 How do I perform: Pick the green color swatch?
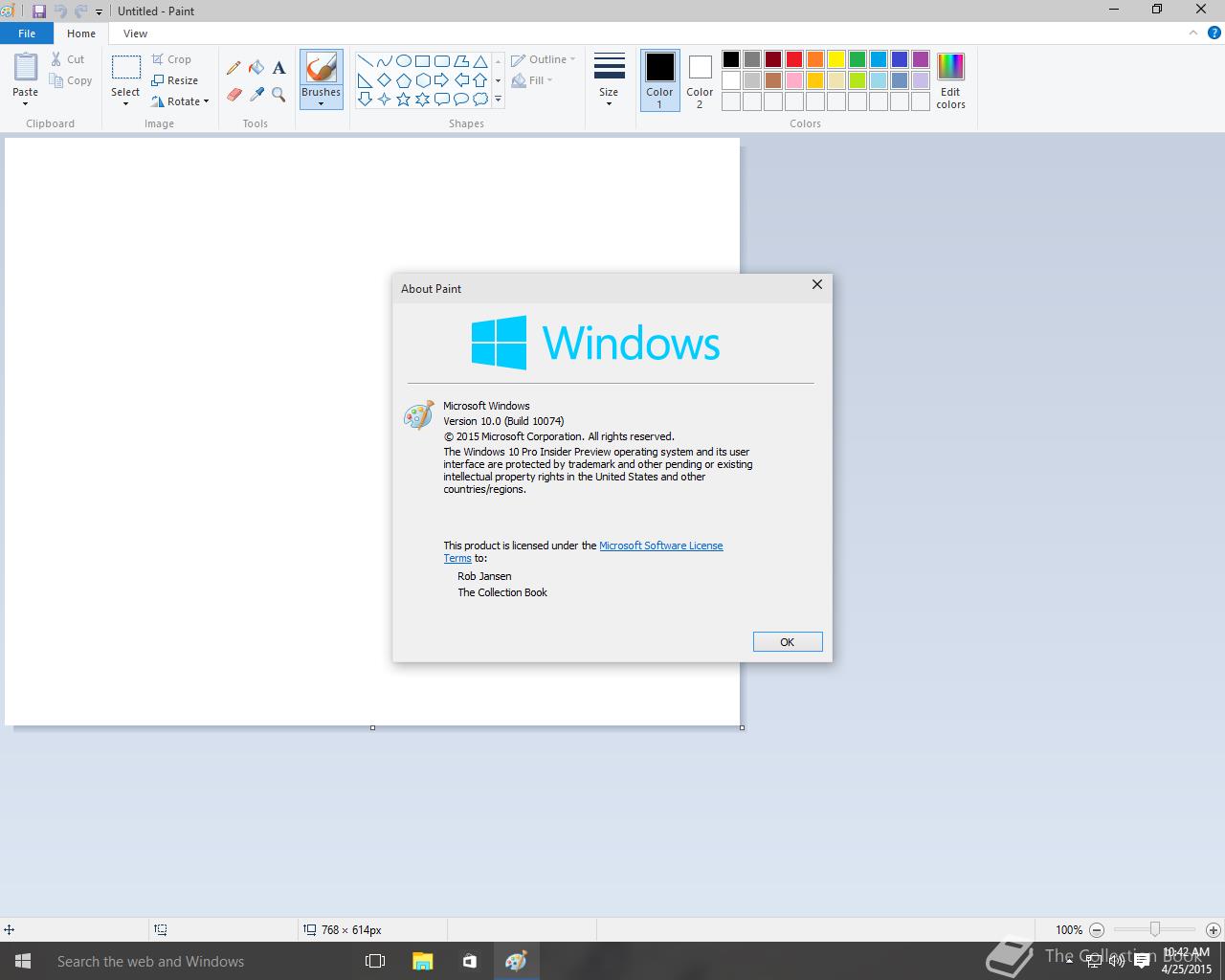(x=857, y=59)
